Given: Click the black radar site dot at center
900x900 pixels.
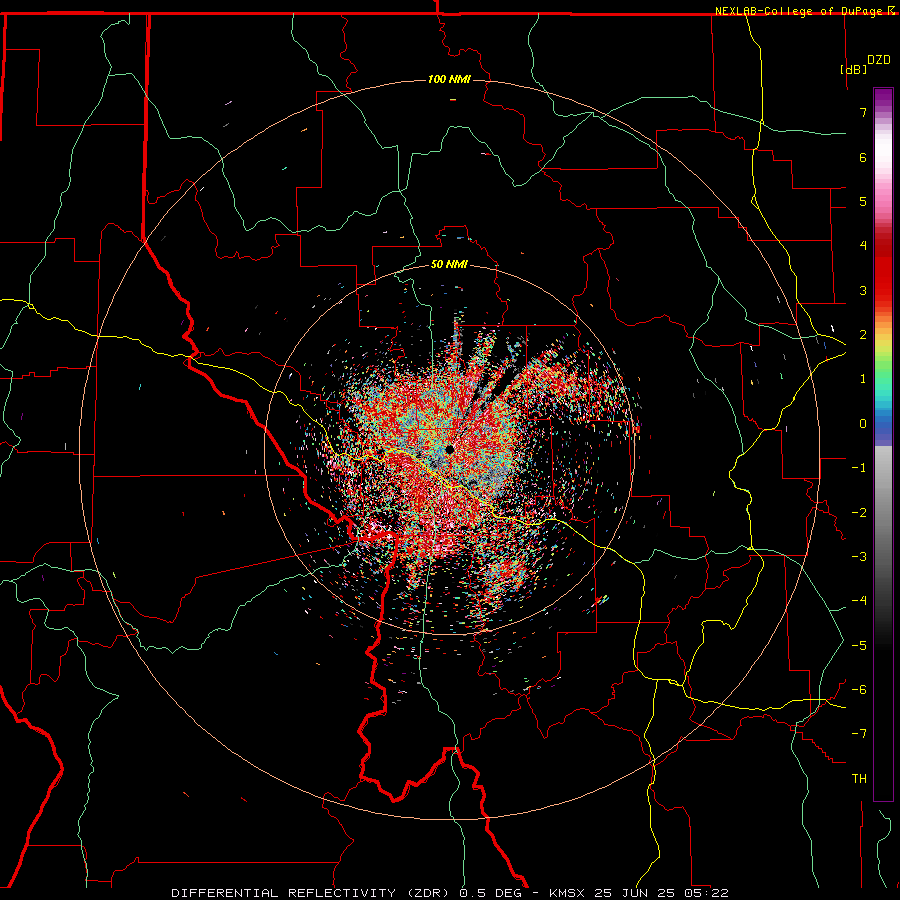Looking at the screenshot, I should (x=449, y=449).
